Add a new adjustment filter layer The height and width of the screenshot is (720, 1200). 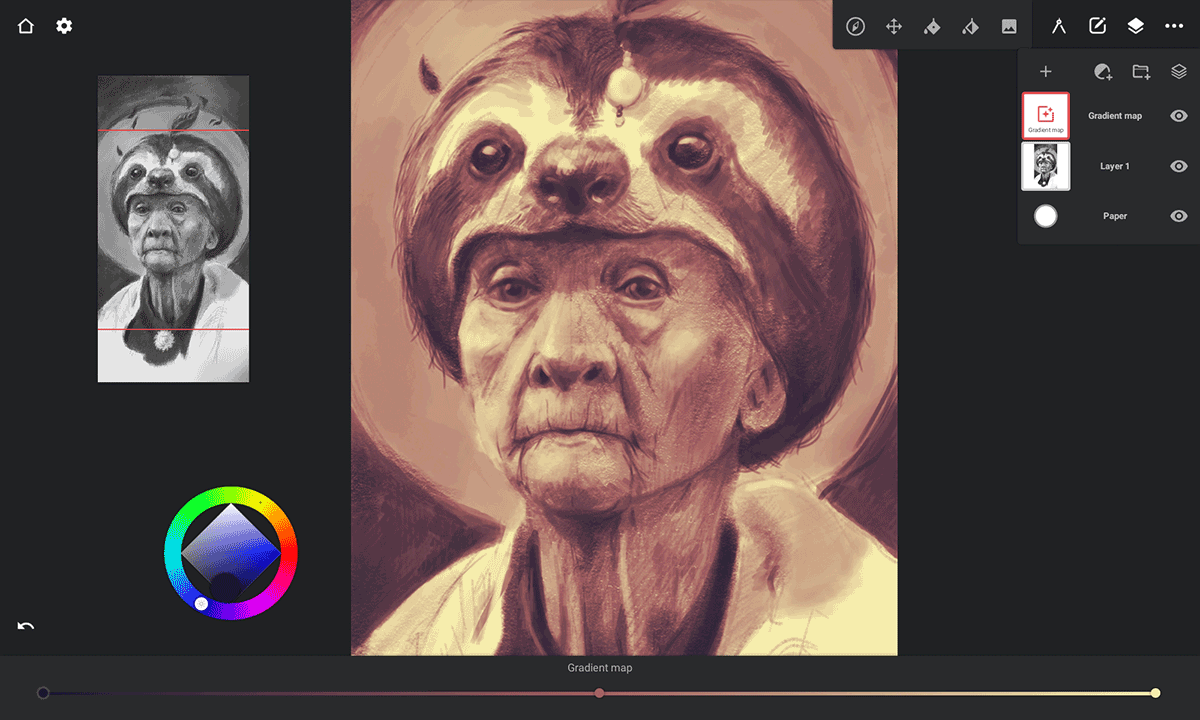coord(1103,71)
